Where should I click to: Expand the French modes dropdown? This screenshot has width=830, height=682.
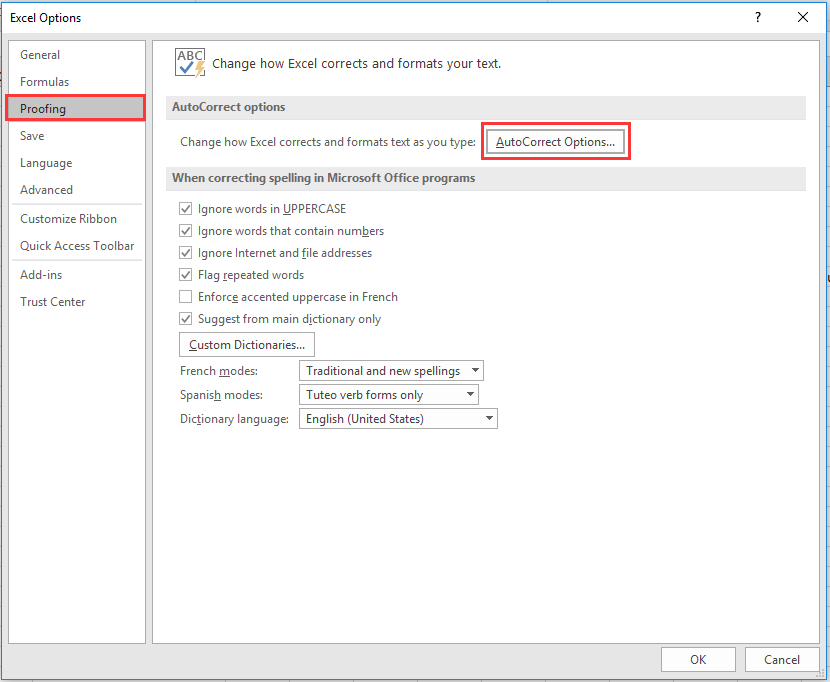(475, 371)
